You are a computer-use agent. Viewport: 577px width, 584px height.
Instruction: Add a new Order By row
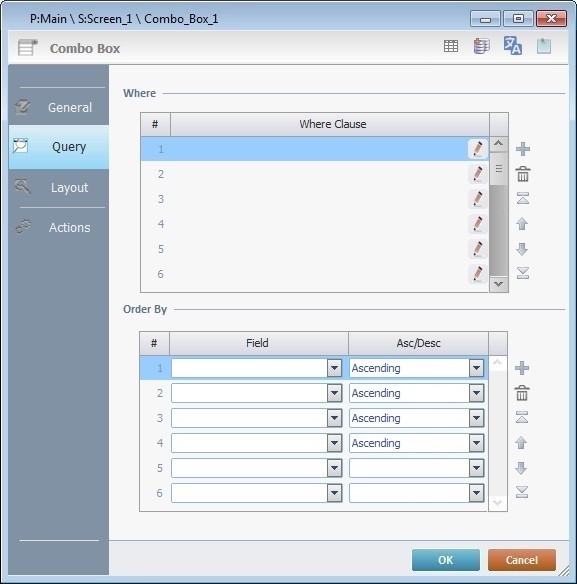point(522,368)
